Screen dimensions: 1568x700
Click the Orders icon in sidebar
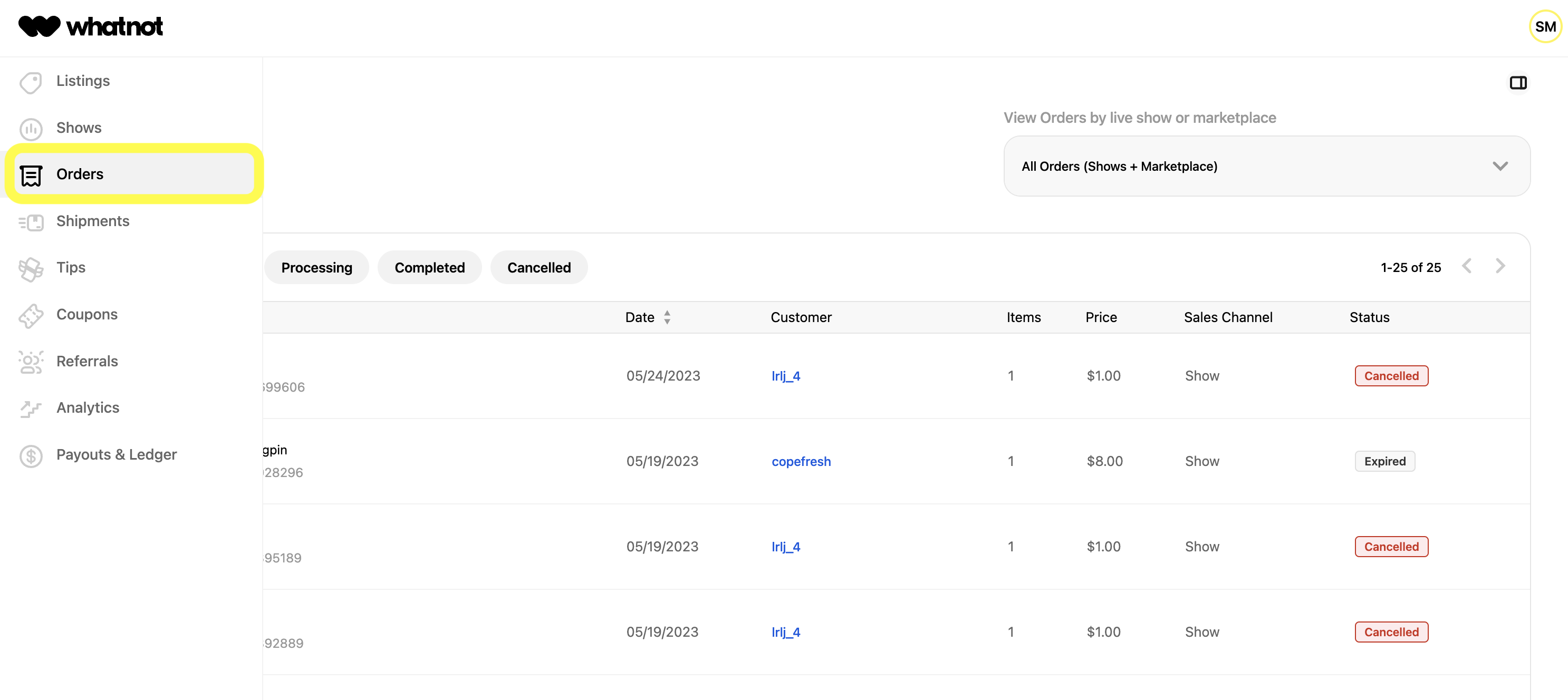31,174
